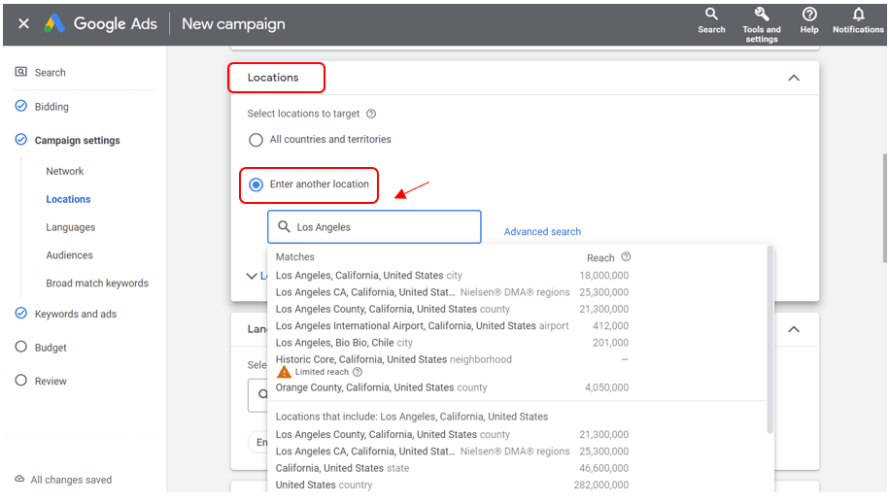Click the Matches heading

295,257
